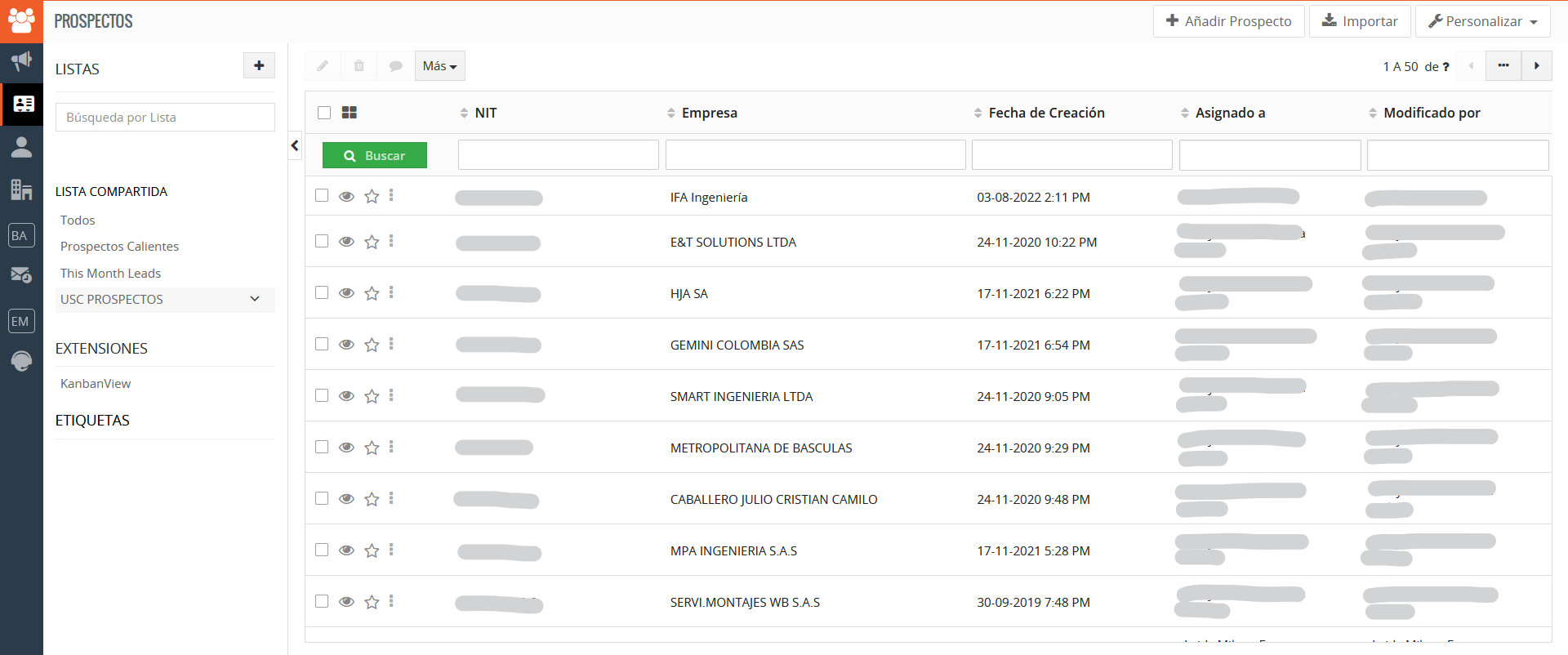This screenshot has width=1568, height=655.
Task: Open the Prospectos module home icon
Action: pyautogui.click(x=21, y=21)
